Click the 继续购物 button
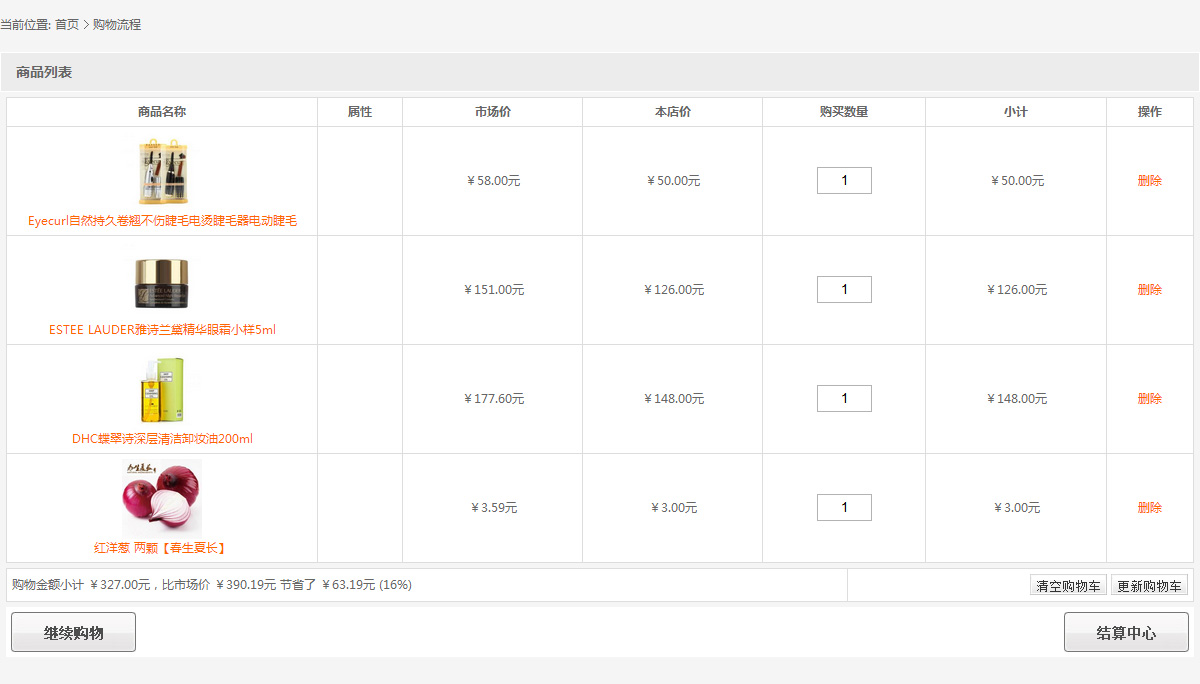 coord(73,632)
